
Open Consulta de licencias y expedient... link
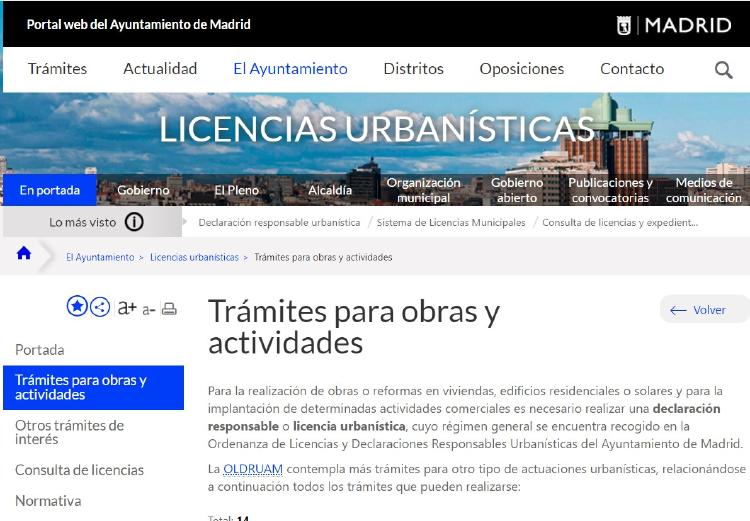tap(620, 222)
